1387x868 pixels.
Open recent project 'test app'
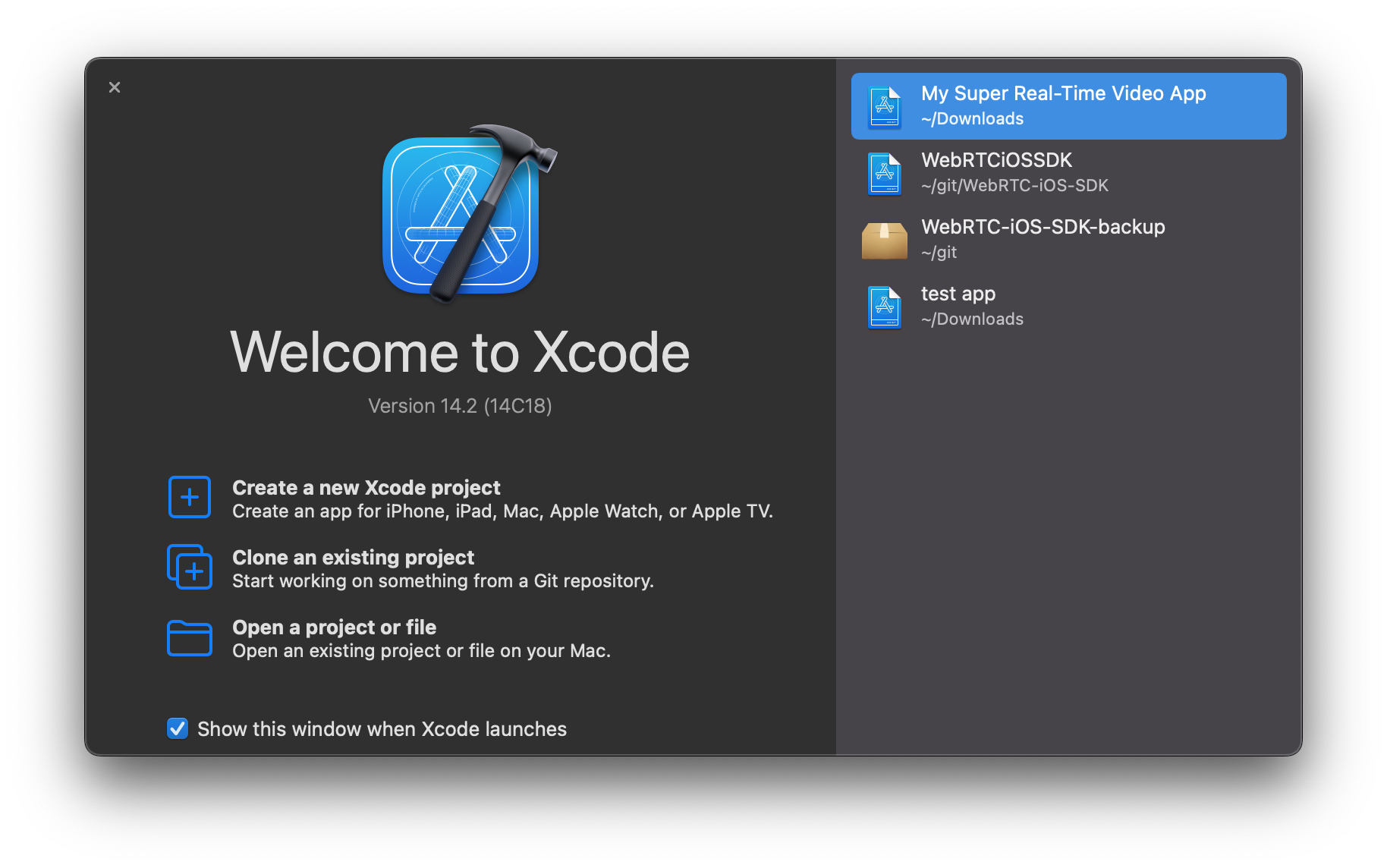pyautogui.click(x=1068, y=306)
